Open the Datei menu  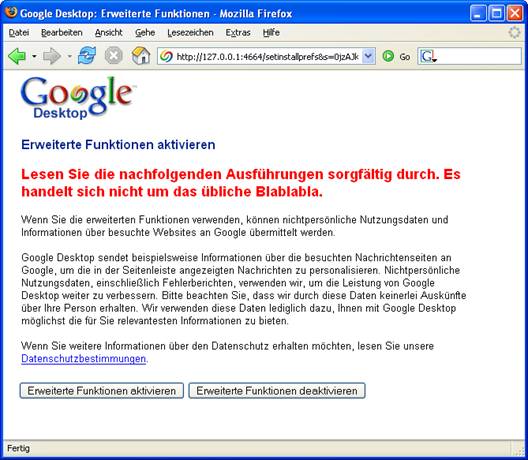click(19, 33)
